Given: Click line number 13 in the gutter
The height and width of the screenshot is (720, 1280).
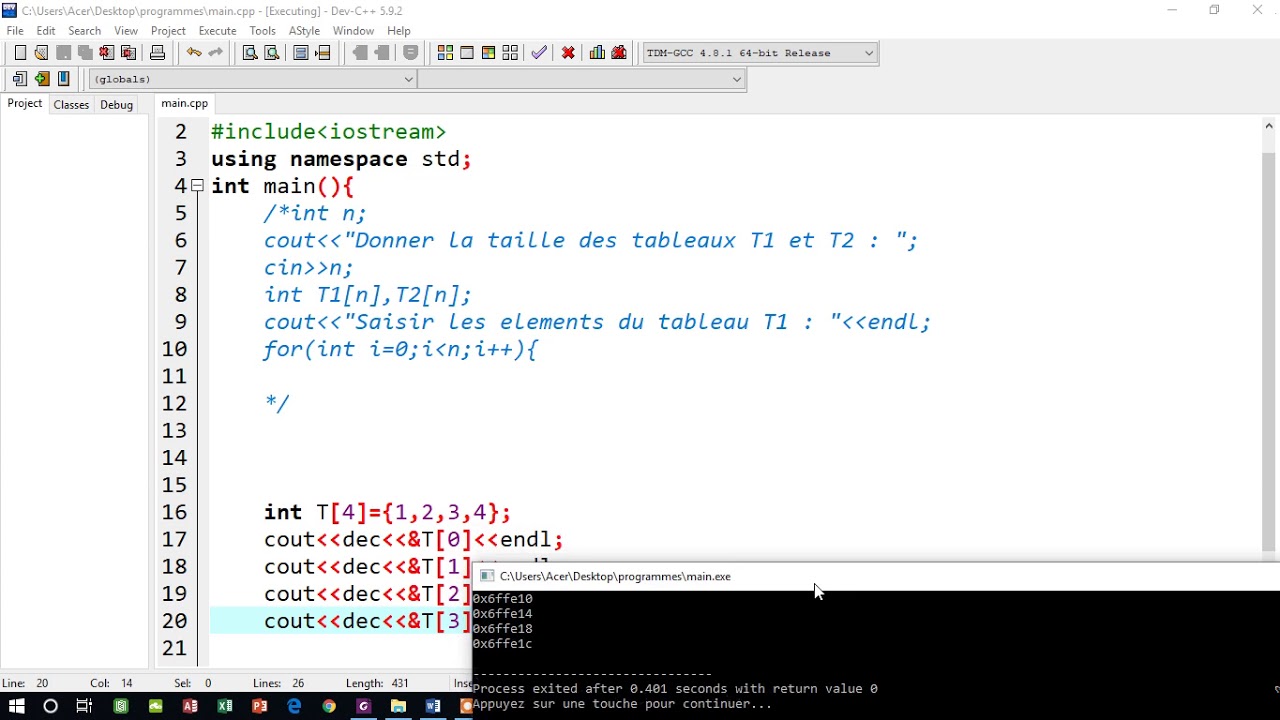Looking at the screenshot, I should coord(174,431).
